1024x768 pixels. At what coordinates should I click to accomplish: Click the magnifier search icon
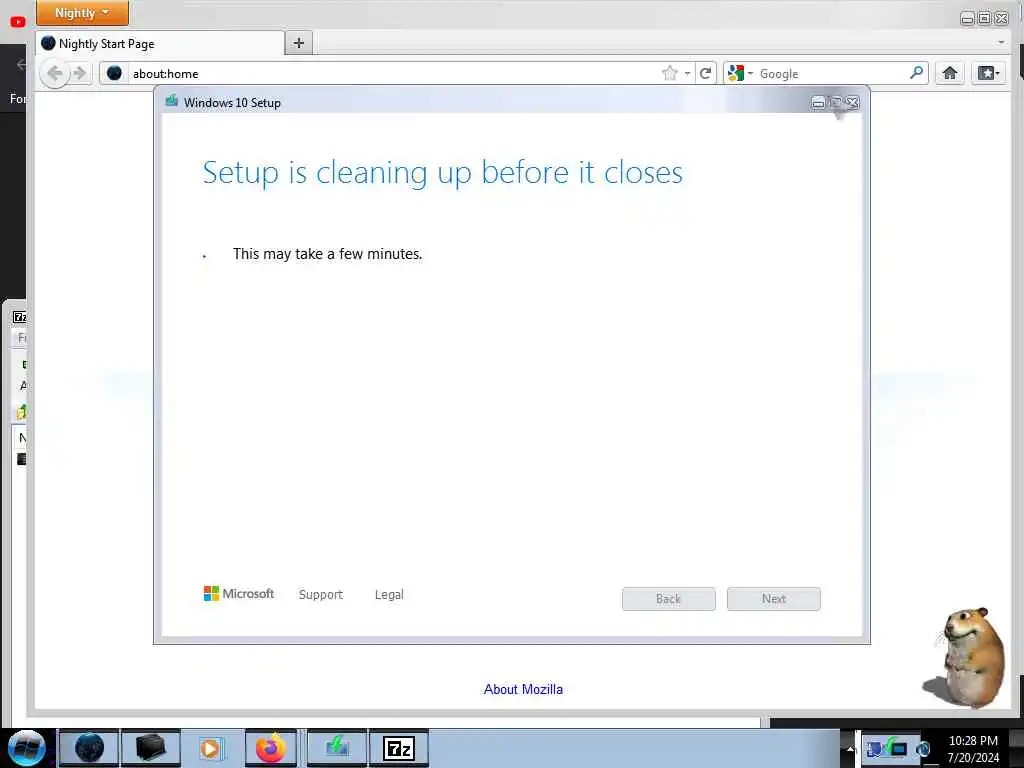point(916,72)
